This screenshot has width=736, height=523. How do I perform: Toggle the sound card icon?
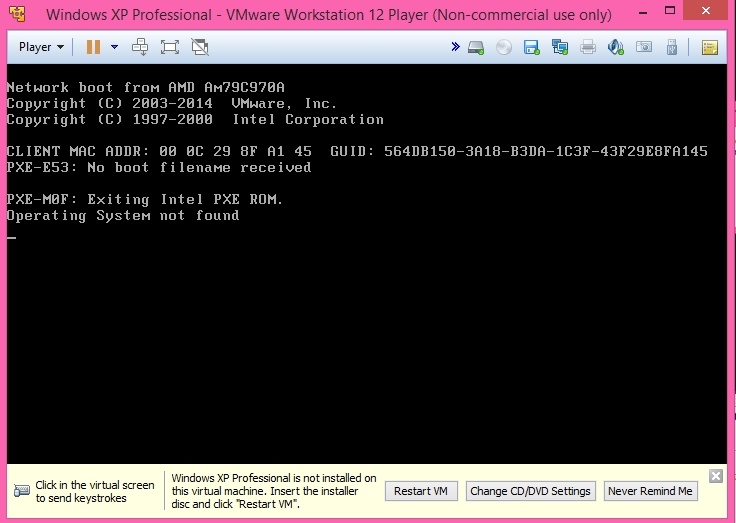[615, 47]
